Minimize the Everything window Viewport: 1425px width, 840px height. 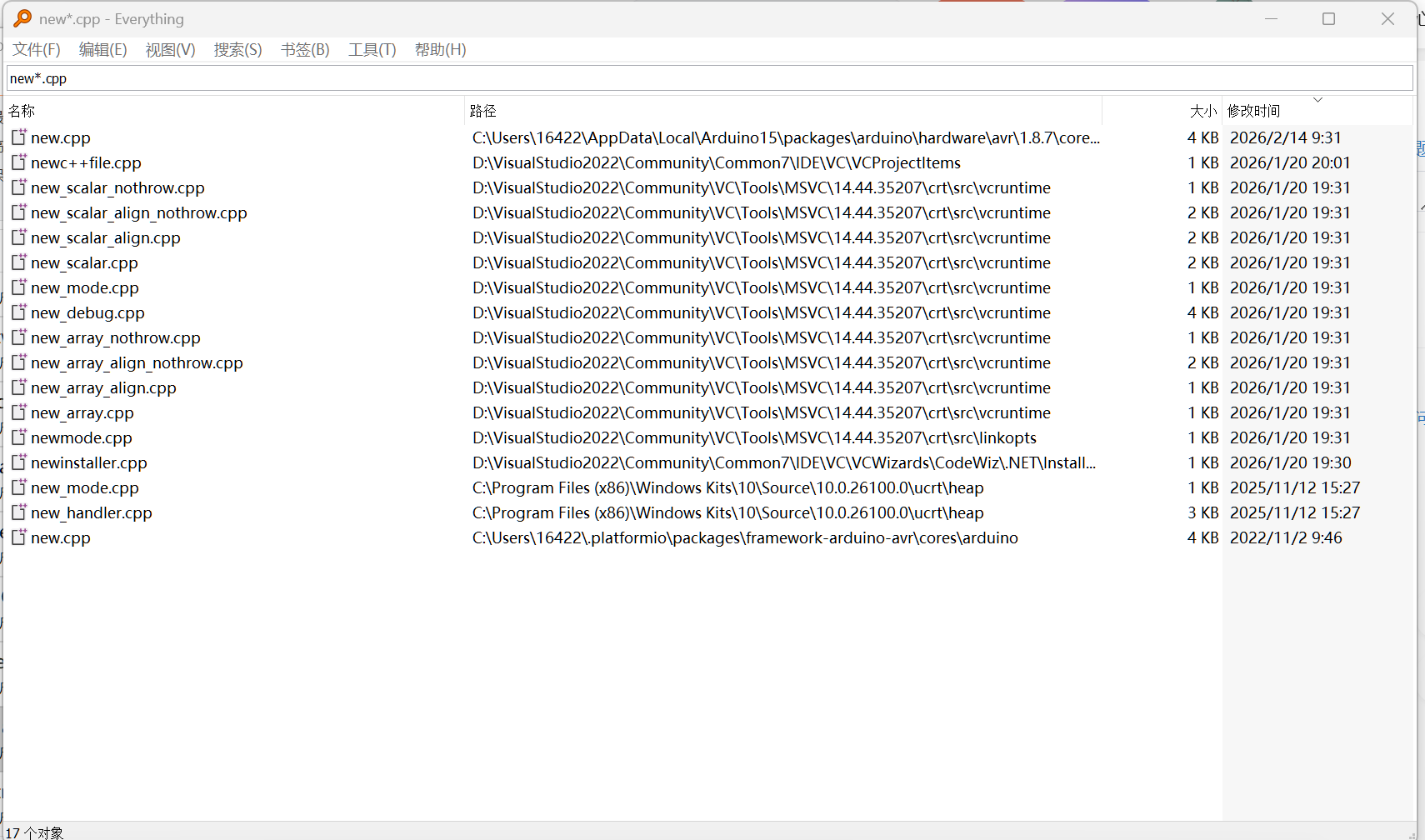[1271, 18]
